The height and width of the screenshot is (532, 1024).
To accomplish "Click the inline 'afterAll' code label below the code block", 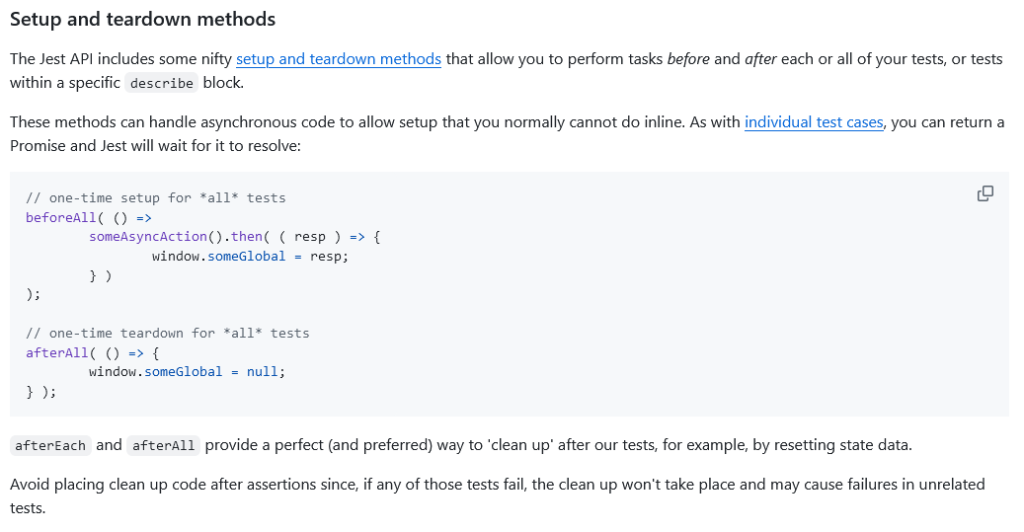I will point(163,445).
